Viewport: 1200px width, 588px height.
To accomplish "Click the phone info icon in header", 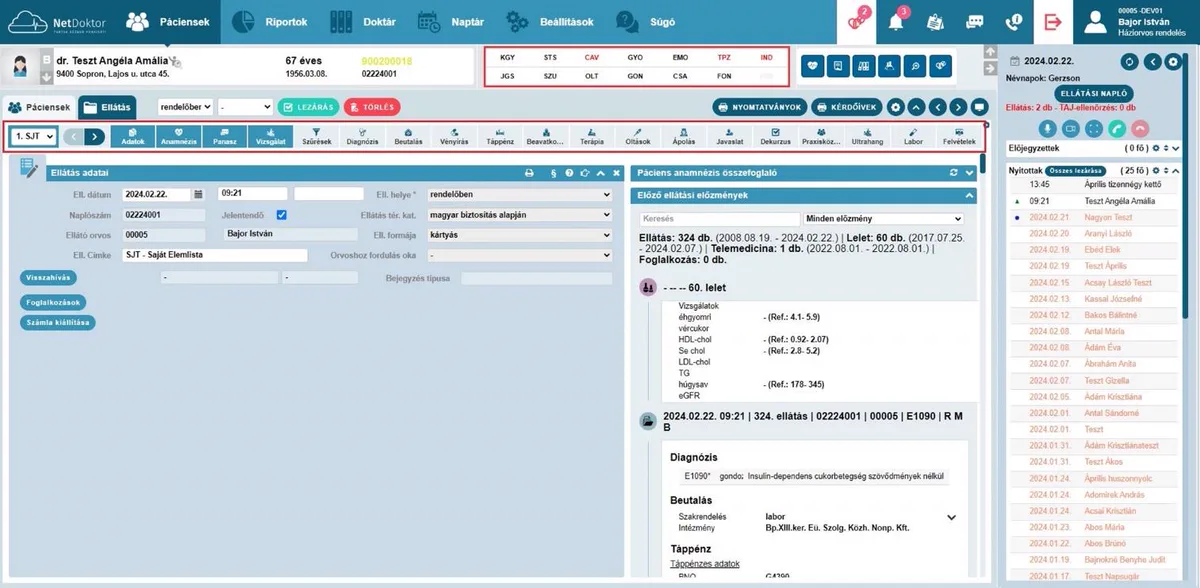I will [x=1013, y=21].
